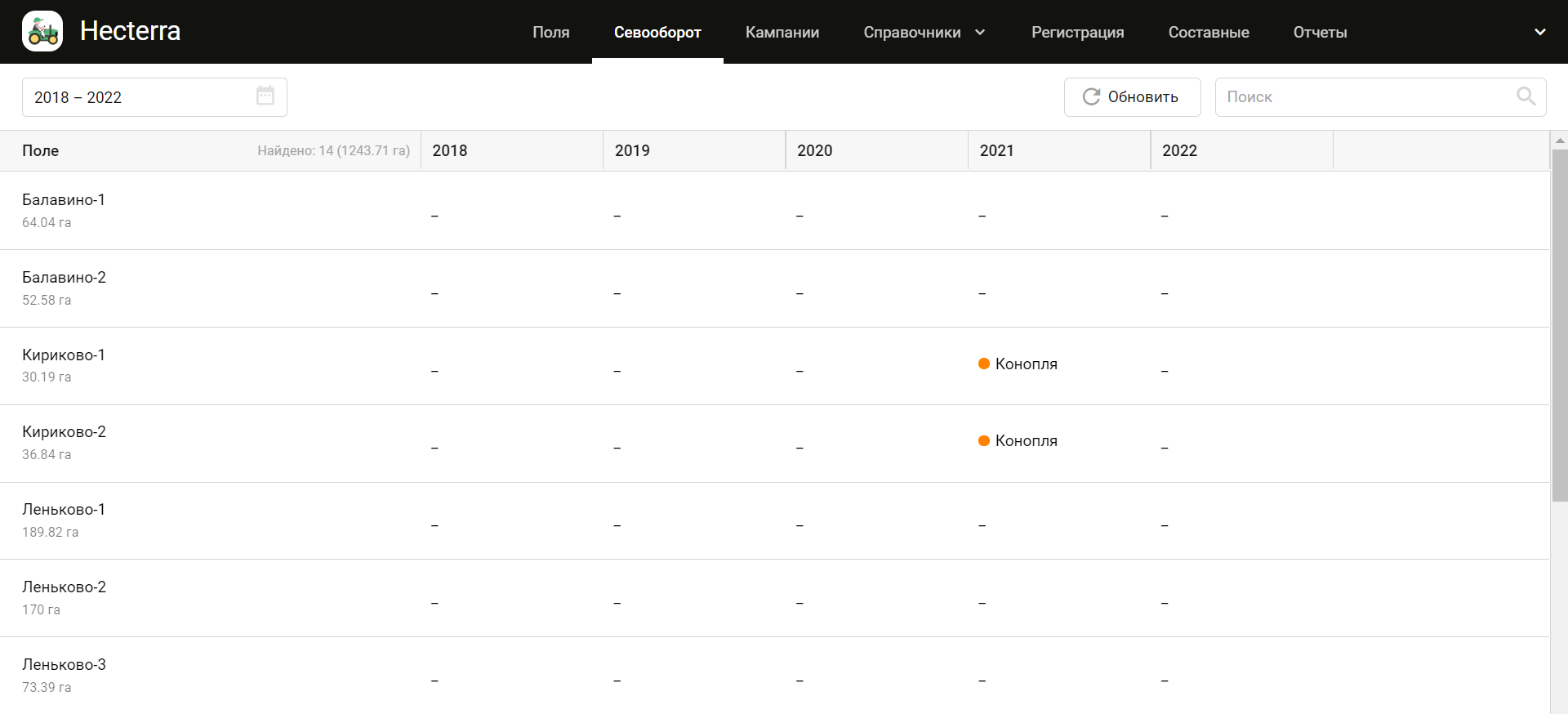1568x714 pixels.
Task: Click the Hecterra tractor logo icon
Action: pos(42,32)
